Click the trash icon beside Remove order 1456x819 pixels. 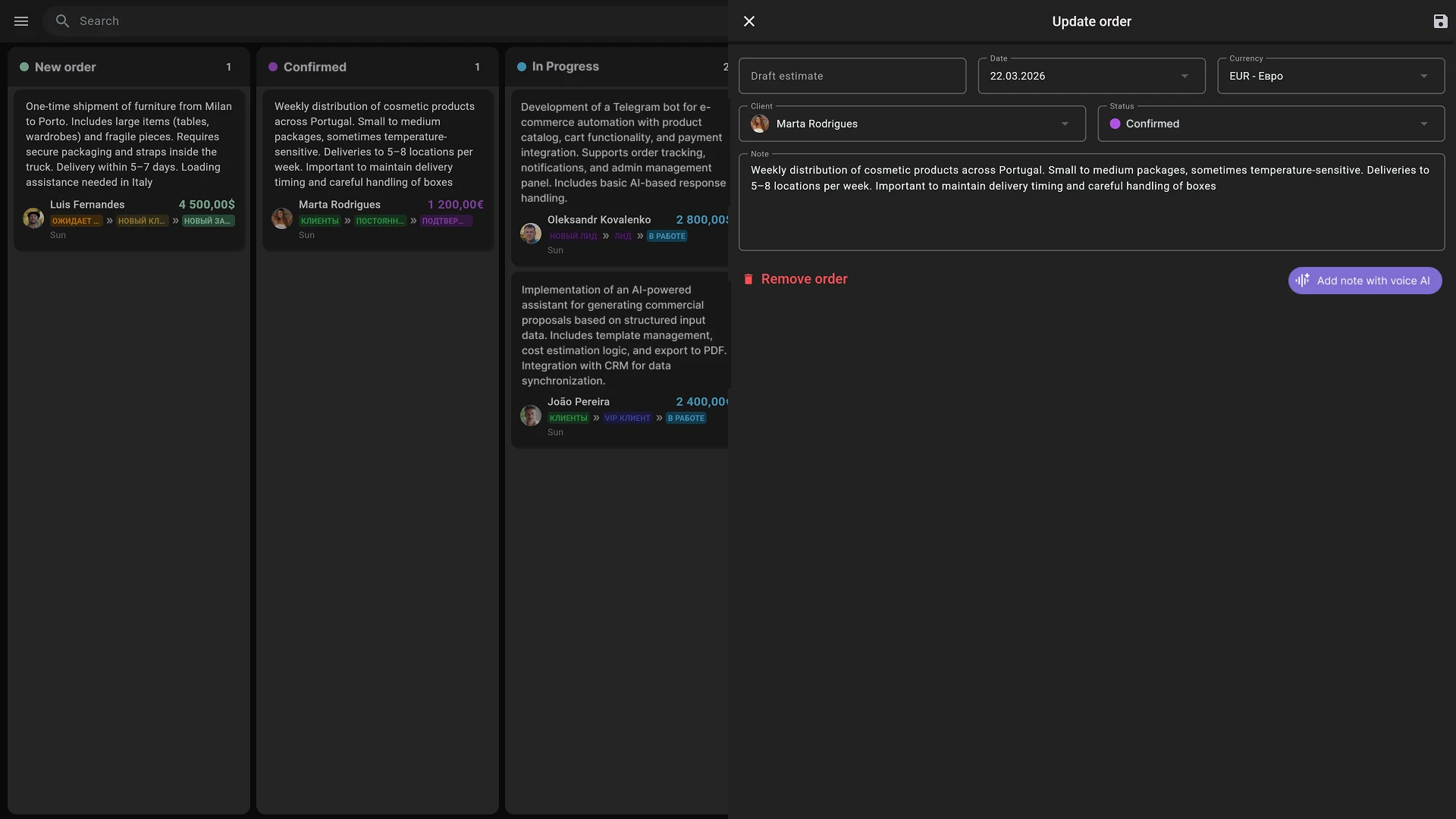(x=748, y=279)
